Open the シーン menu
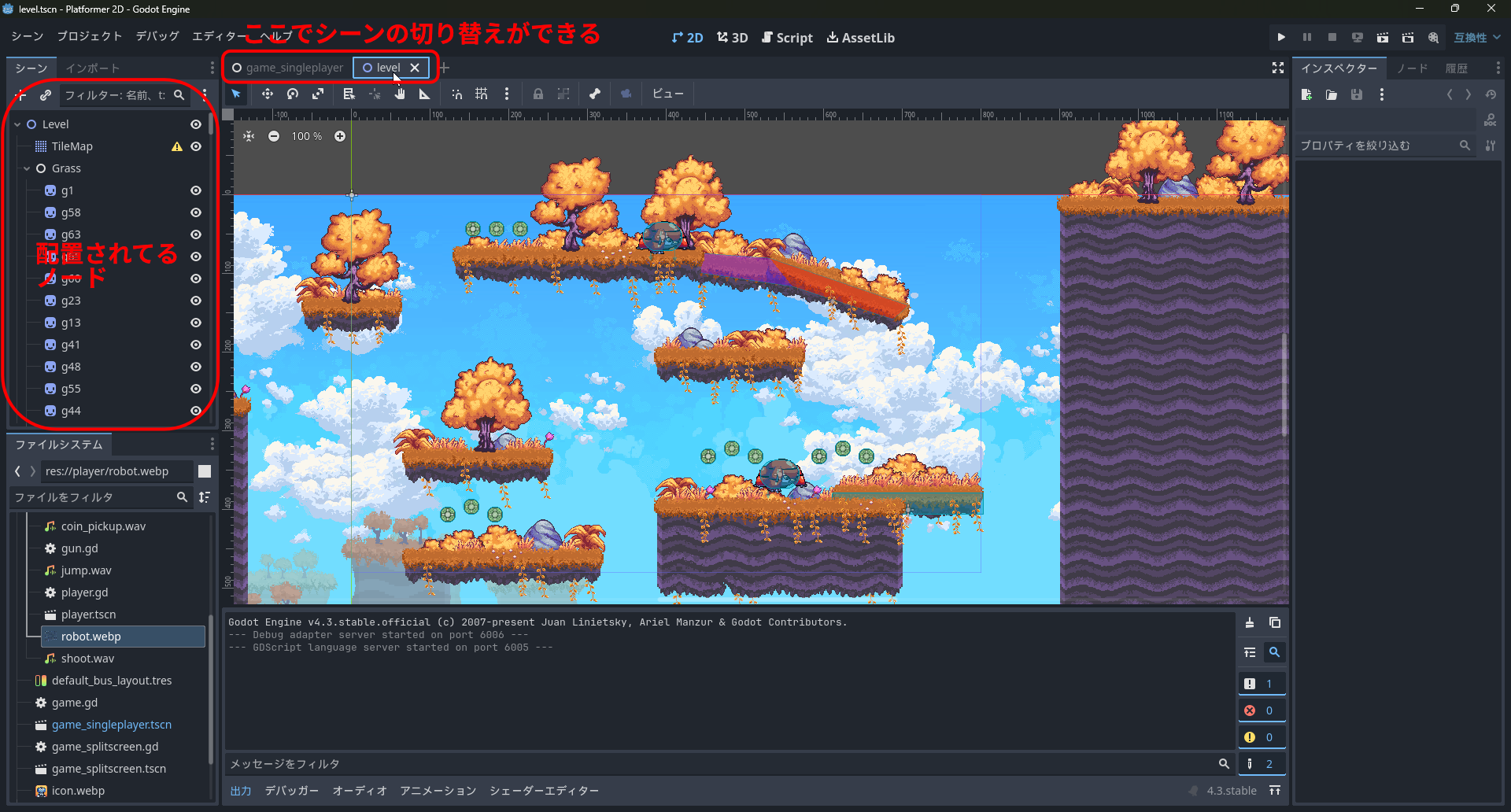The height and width of the screenshot is (812, 1511). (x=28, y=36)
